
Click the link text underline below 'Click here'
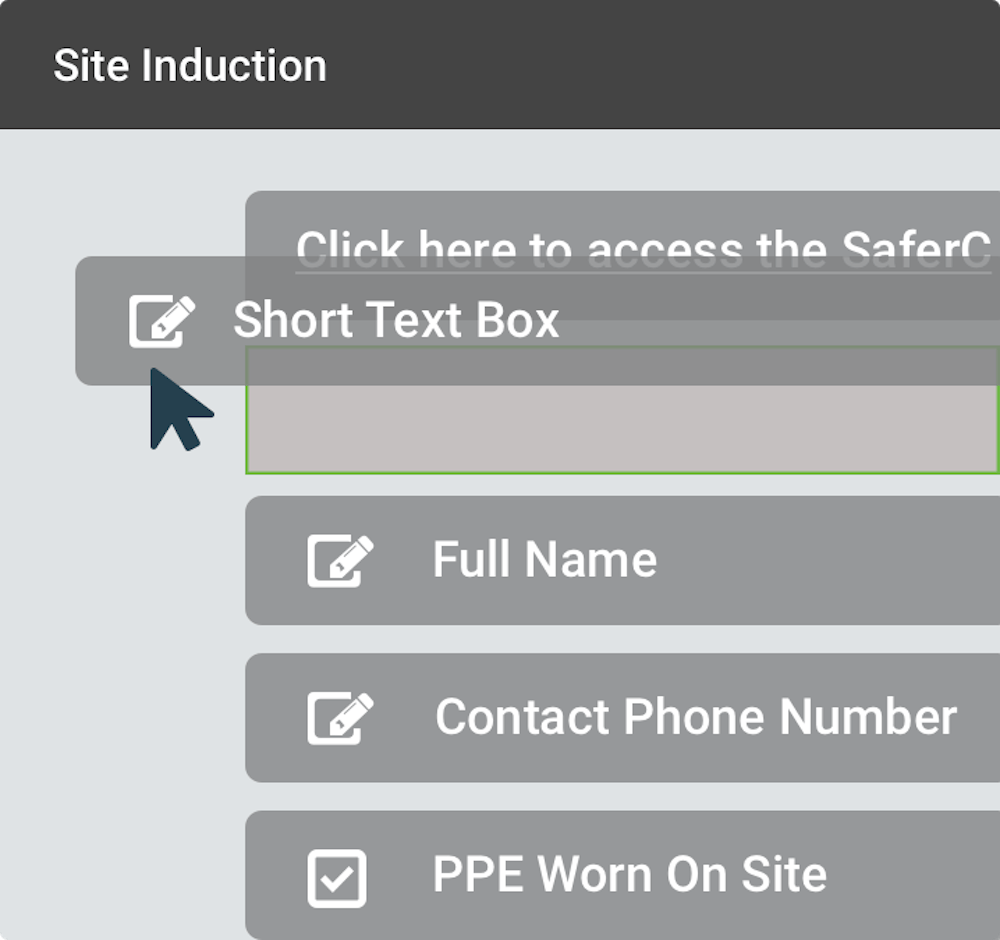[643, 273]
